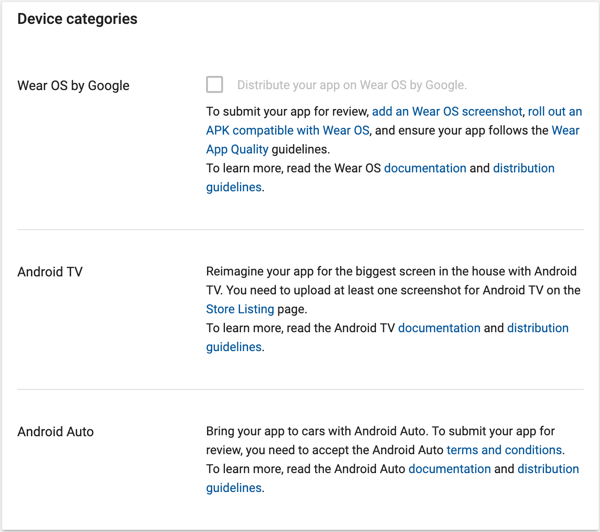Open Wear OS distribution guidelines link
Screen dimensions: 600x532
click(523, 168)
